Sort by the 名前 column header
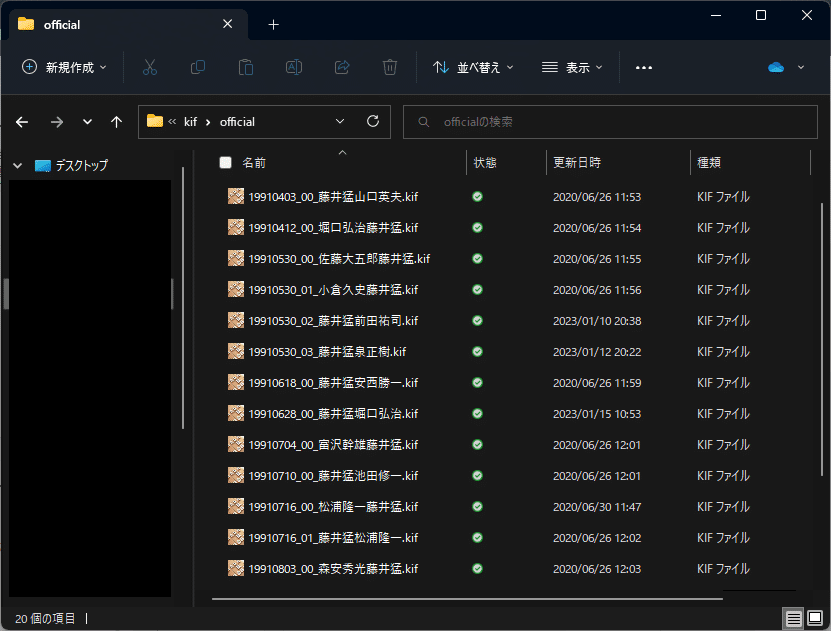The image size is (831, 631). 254,162
